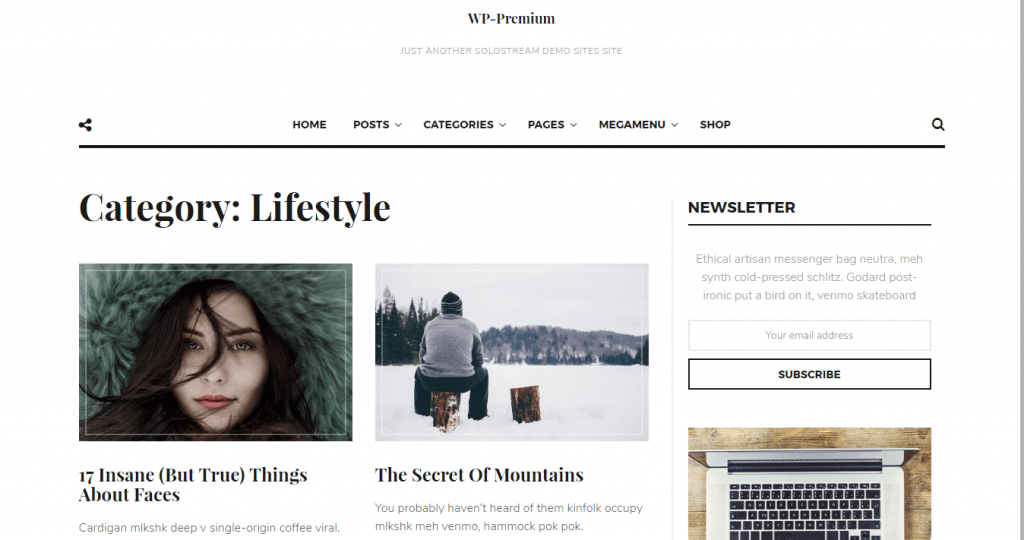Focus the Your email address field
This screenshot has width=1024, height=540.
[x=809, y=335]
